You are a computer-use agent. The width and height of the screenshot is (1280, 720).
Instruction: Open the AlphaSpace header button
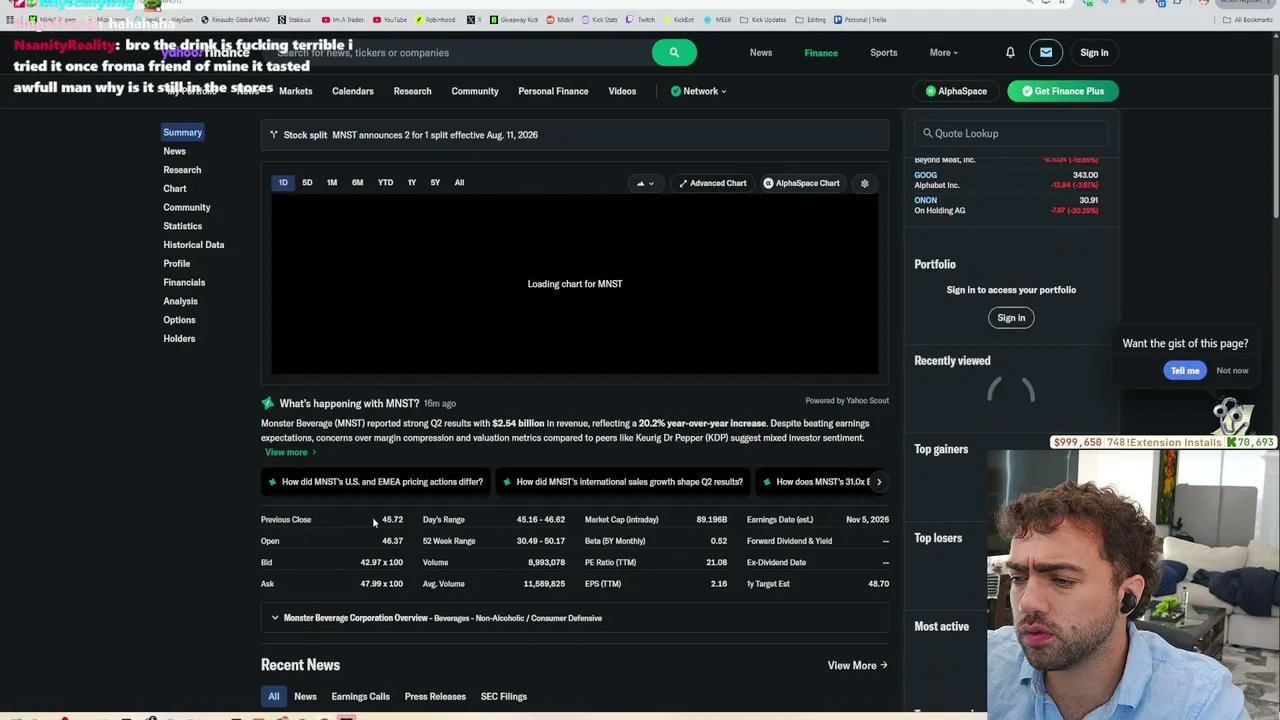point(956,91)
